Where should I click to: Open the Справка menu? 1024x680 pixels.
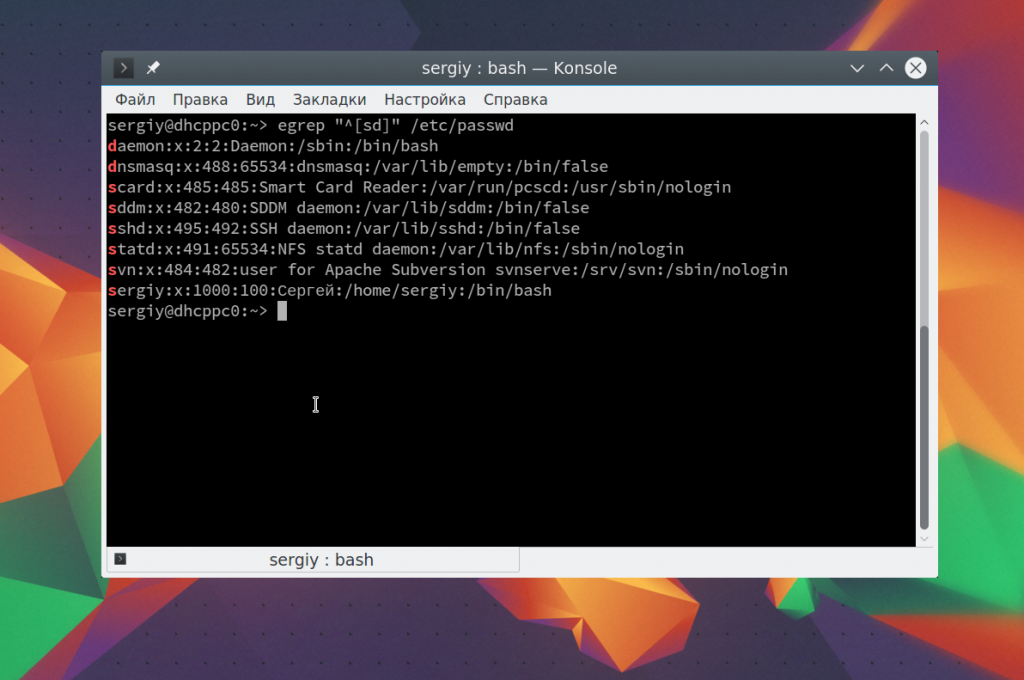515,100
